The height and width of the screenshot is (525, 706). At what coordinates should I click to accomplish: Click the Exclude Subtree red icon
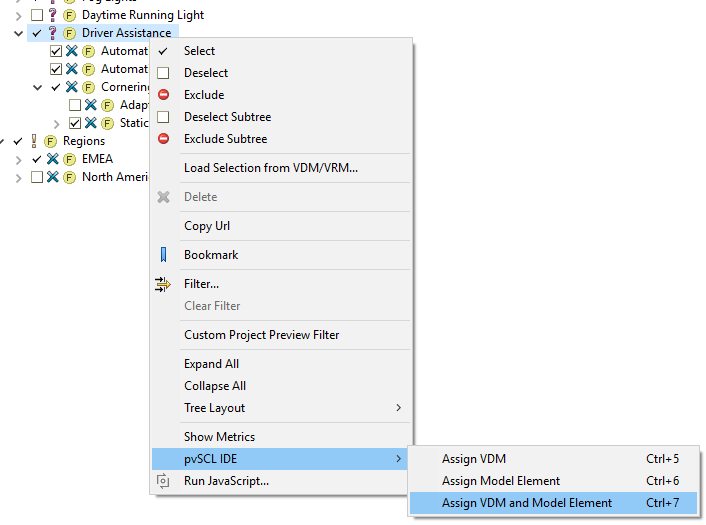pyautogui.click(x=163, y=139)
